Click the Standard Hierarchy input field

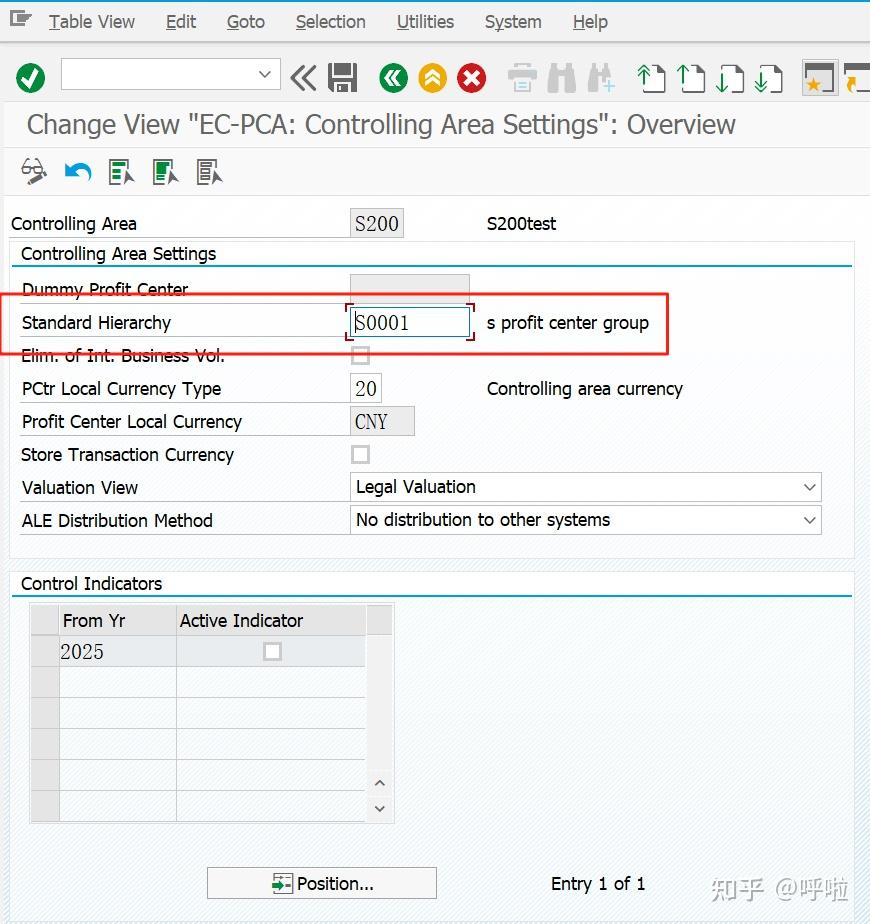[410, 322]
